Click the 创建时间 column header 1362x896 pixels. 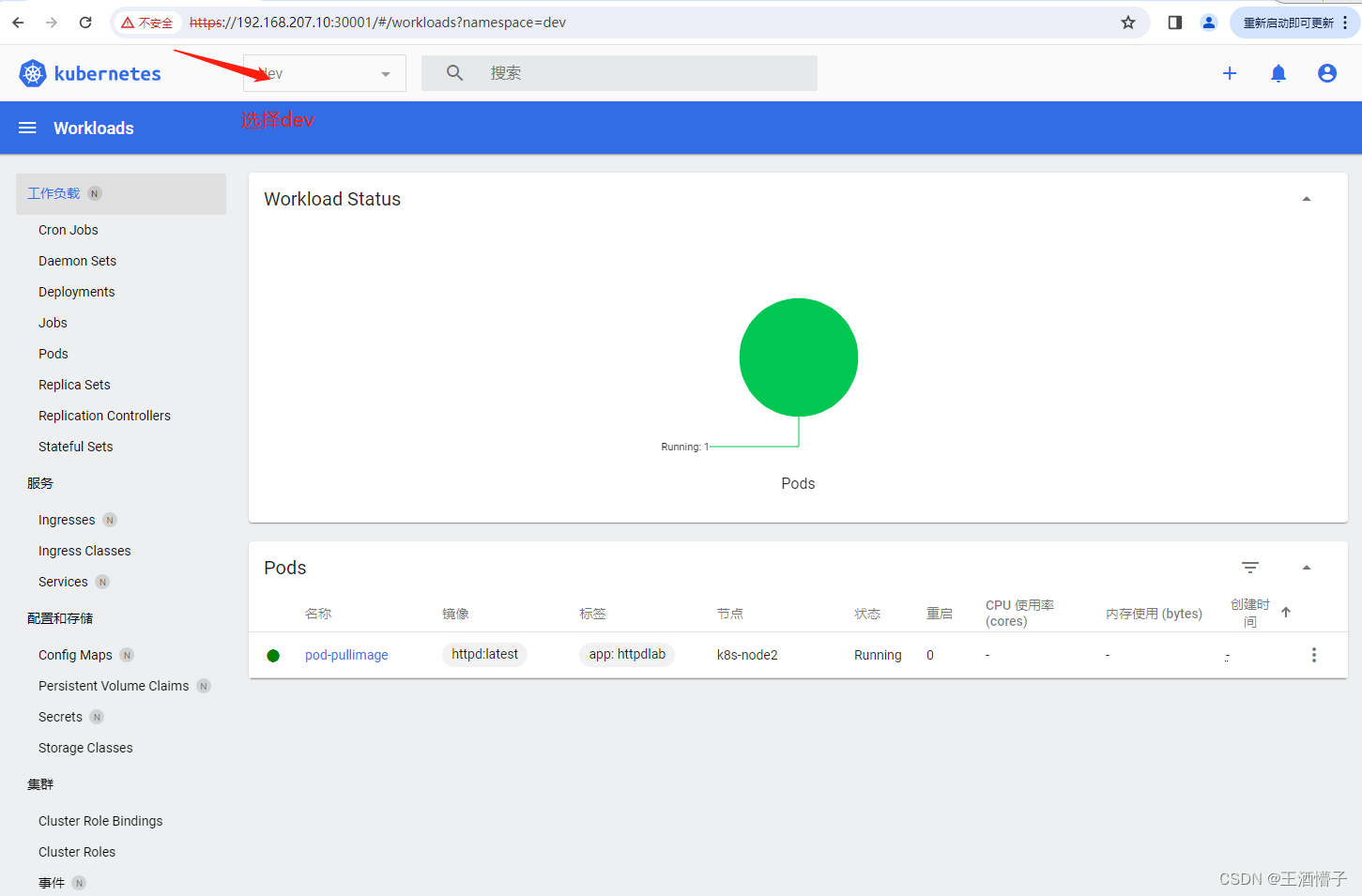coord(1250,613)
